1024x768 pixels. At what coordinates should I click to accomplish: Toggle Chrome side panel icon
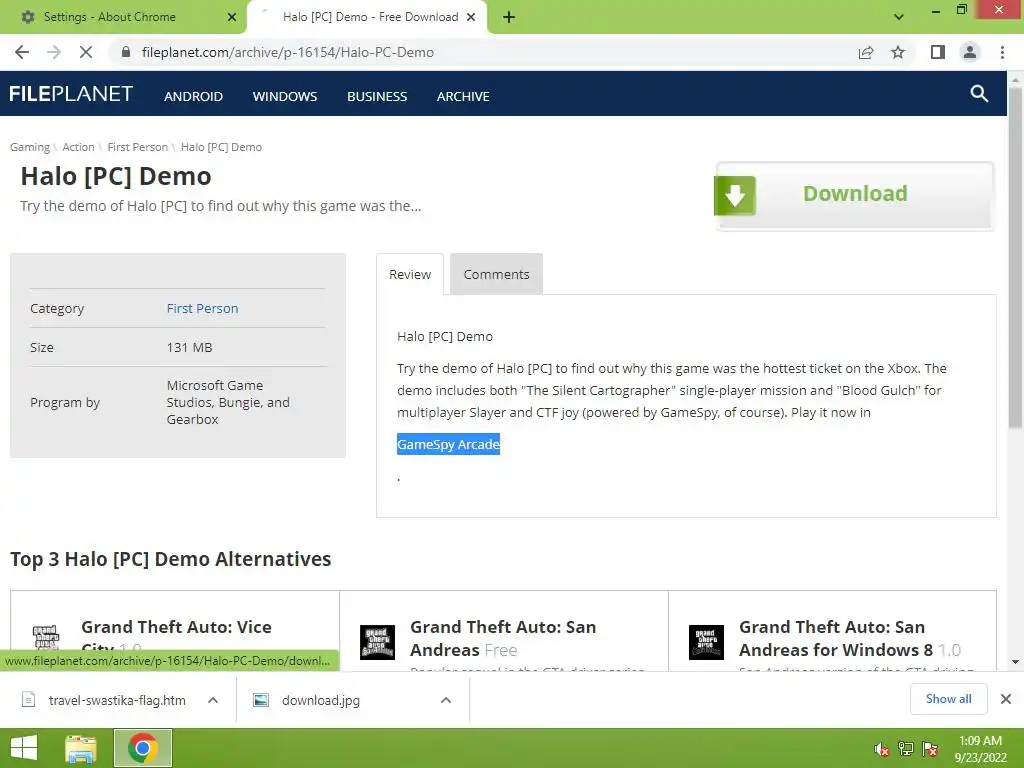pyautogui.click(x=938, y=52)
